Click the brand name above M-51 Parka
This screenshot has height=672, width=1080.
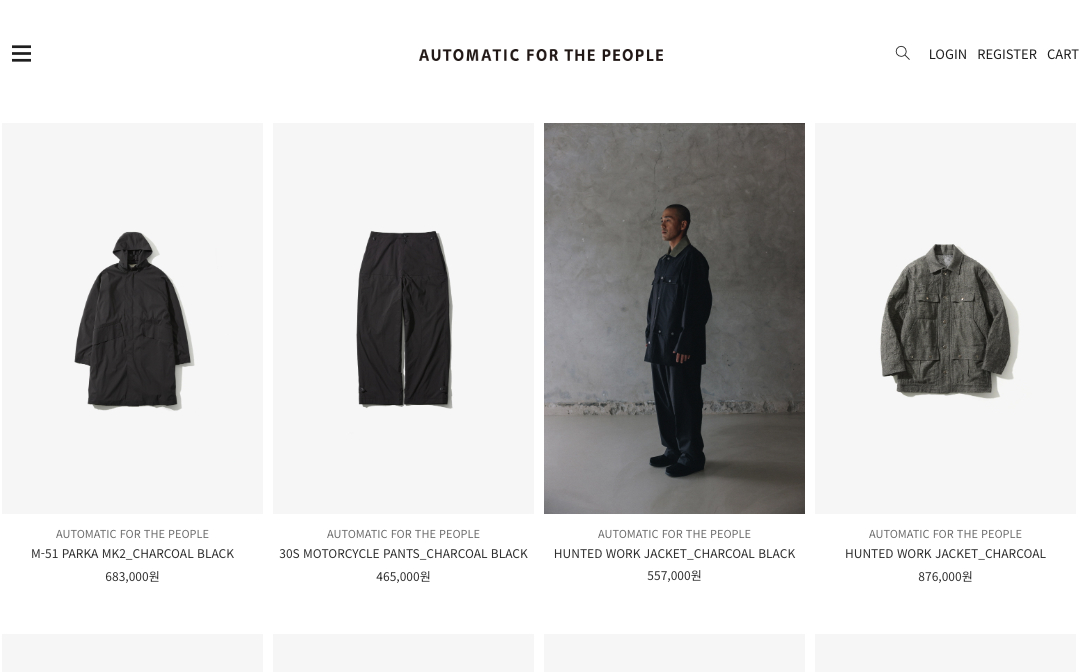point(132,534)
